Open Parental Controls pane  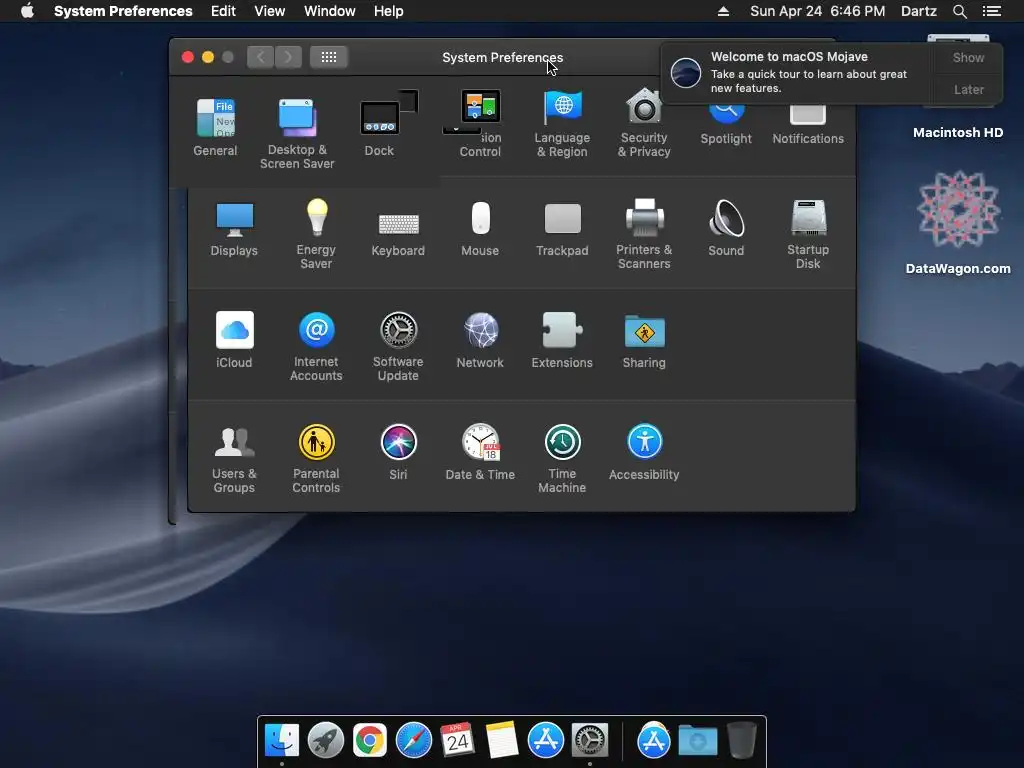(x=317, y=458)
